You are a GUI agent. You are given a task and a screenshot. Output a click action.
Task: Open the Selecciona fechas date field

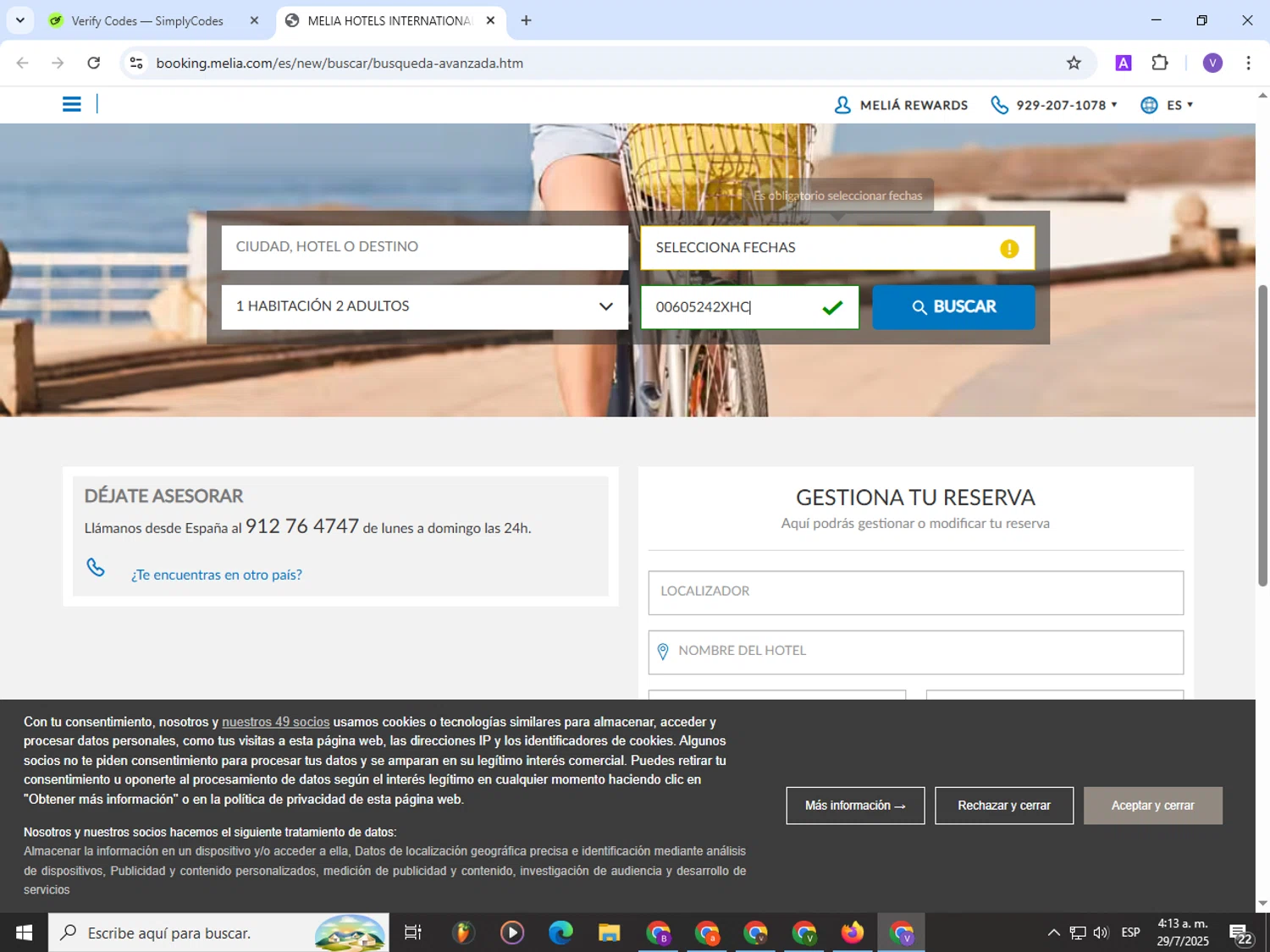click(x=837, y=248)
